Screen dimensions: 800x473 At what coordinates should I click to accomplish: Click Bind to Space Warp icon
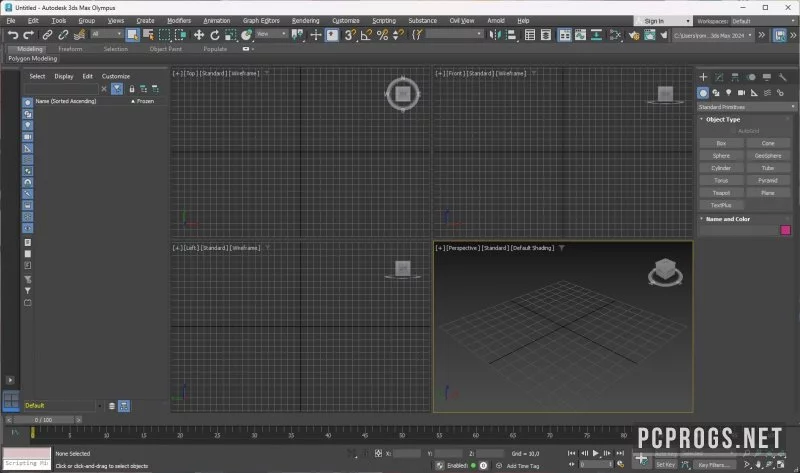tap(79, 35)
